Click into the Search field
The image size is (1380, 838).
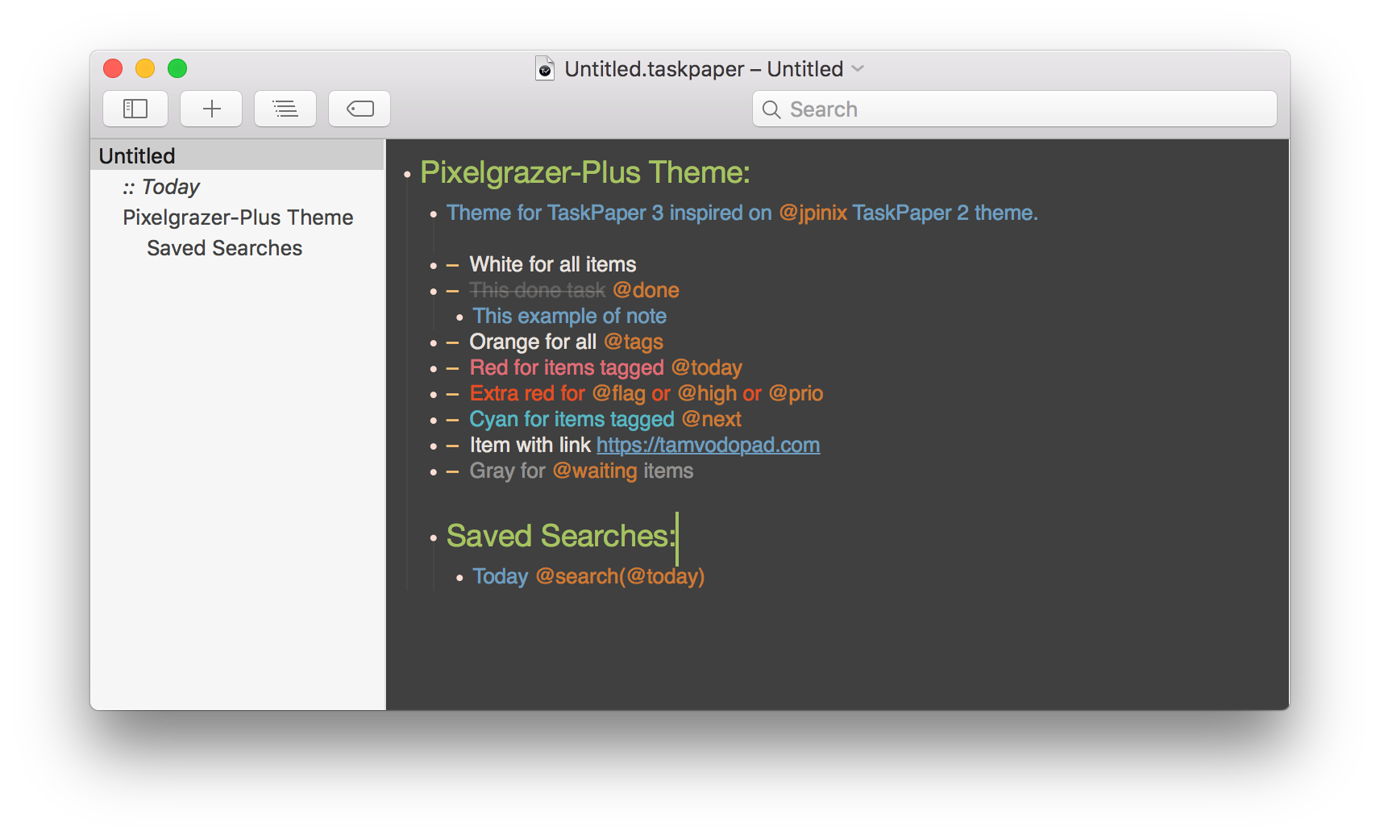[x=1014, y=109]
